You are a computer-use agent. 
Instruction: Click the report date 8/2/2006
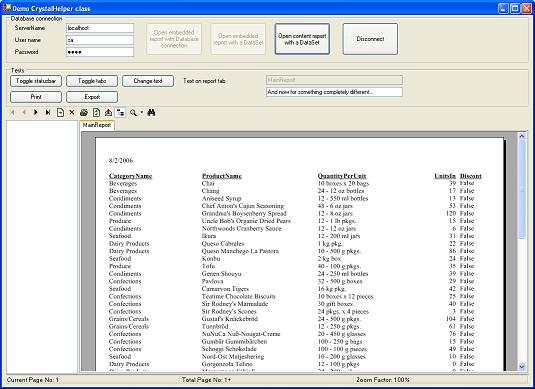[121, 160]
